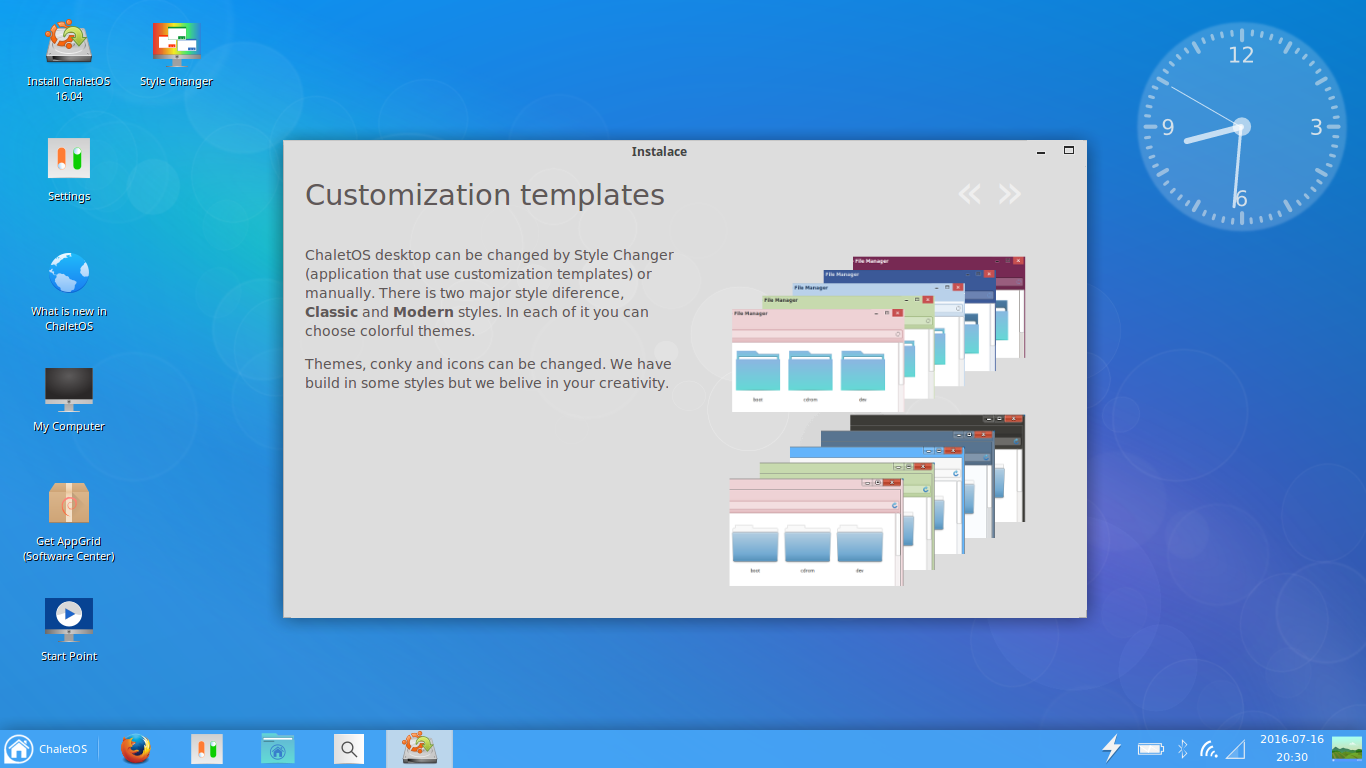
Task: Minimize the Instalace window
Action: tap(1041, 152)
